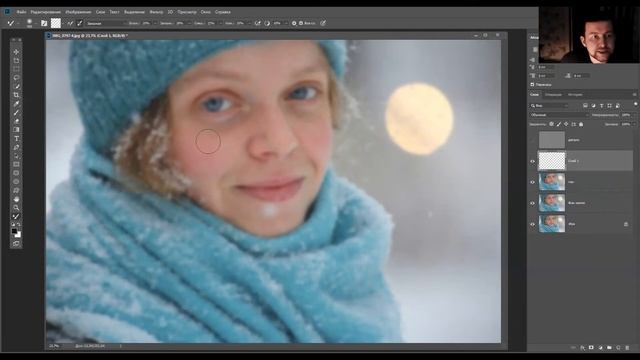Open the Изображение menu
The width and height of the screenshot is (640, 360).
click(78, 12)
